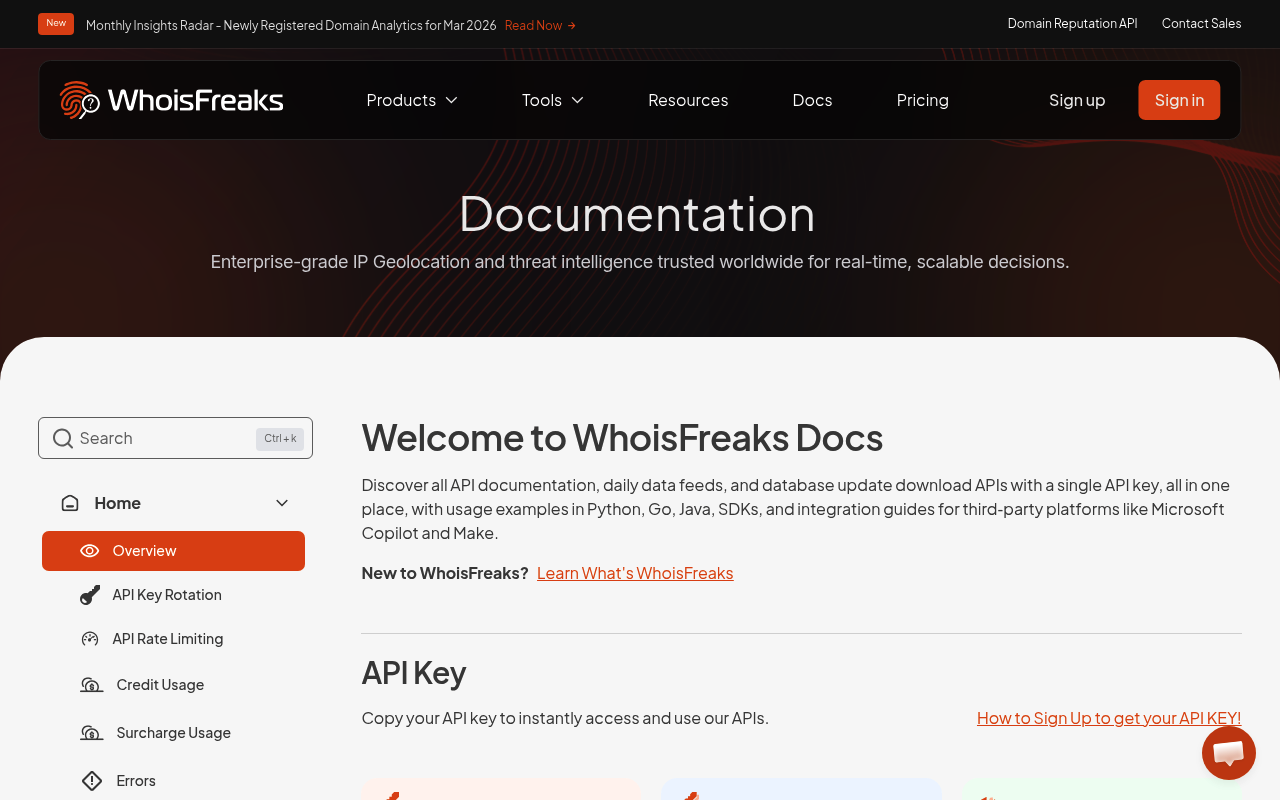The height and width of the screenshot is (800, 1280).
Task: Click the search magnifier icon
Action: click(x=63, y=438)
